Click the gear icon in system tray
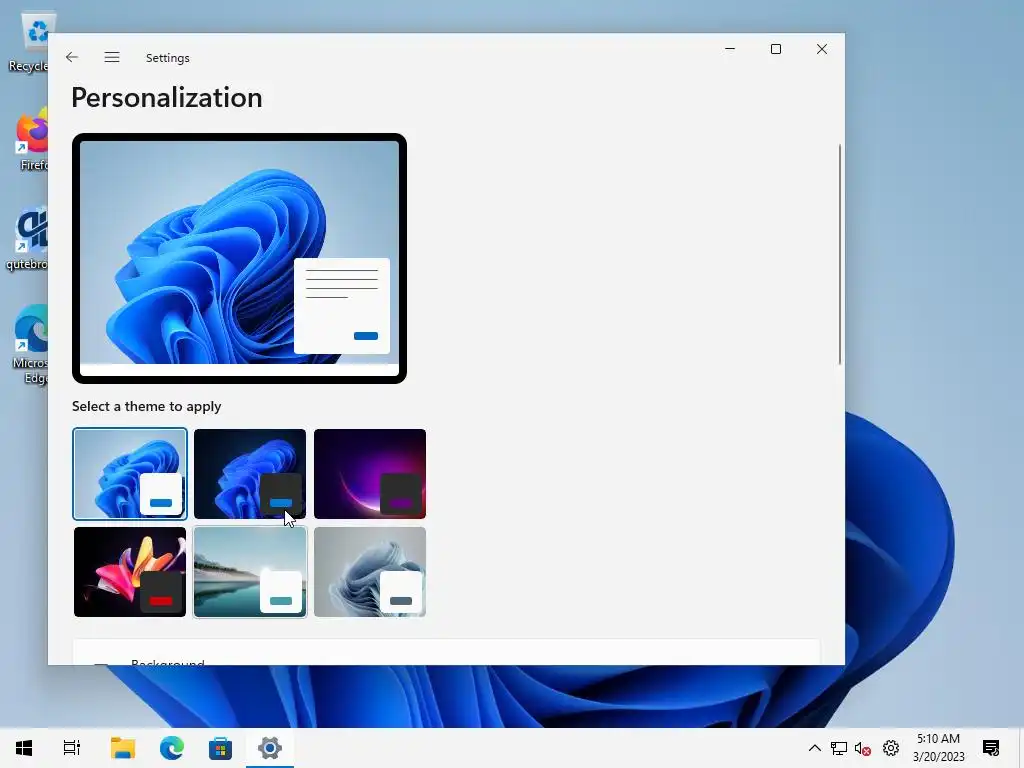The image size is (1024, 768). coord(891,748)
